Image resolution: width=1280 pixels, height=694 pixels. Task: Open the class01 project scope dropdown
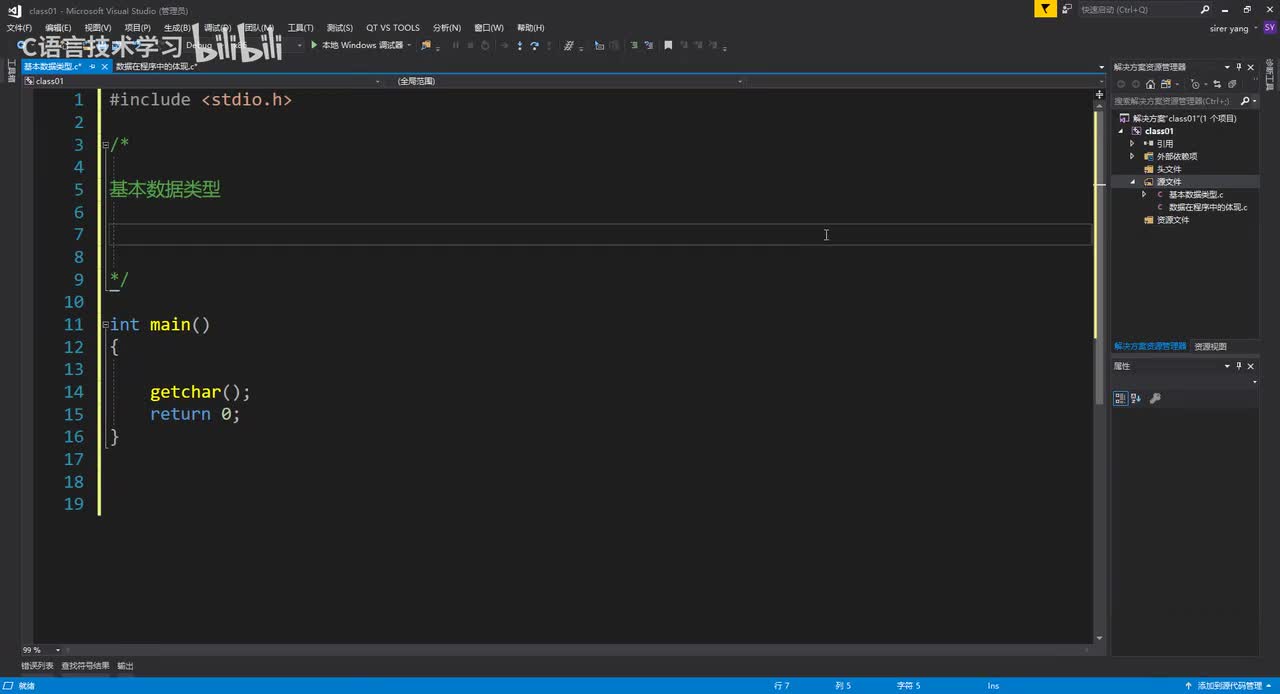click(x=378, y=81)
